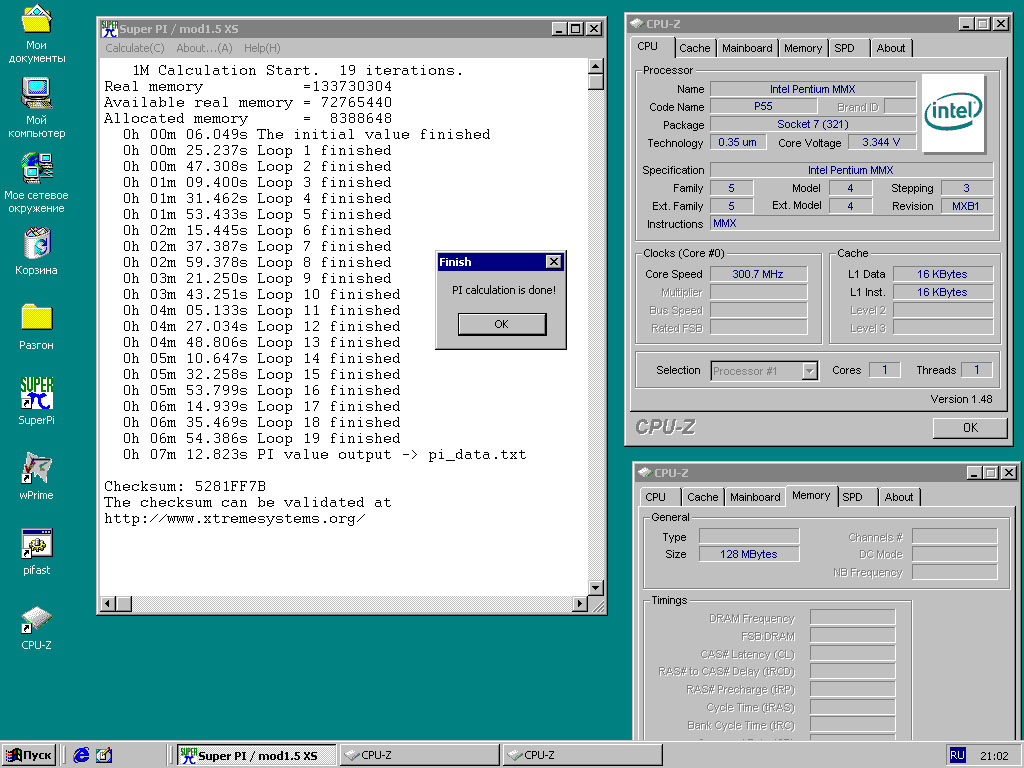Click Super PI horizontal scroll right arrow

click(579, 604)
